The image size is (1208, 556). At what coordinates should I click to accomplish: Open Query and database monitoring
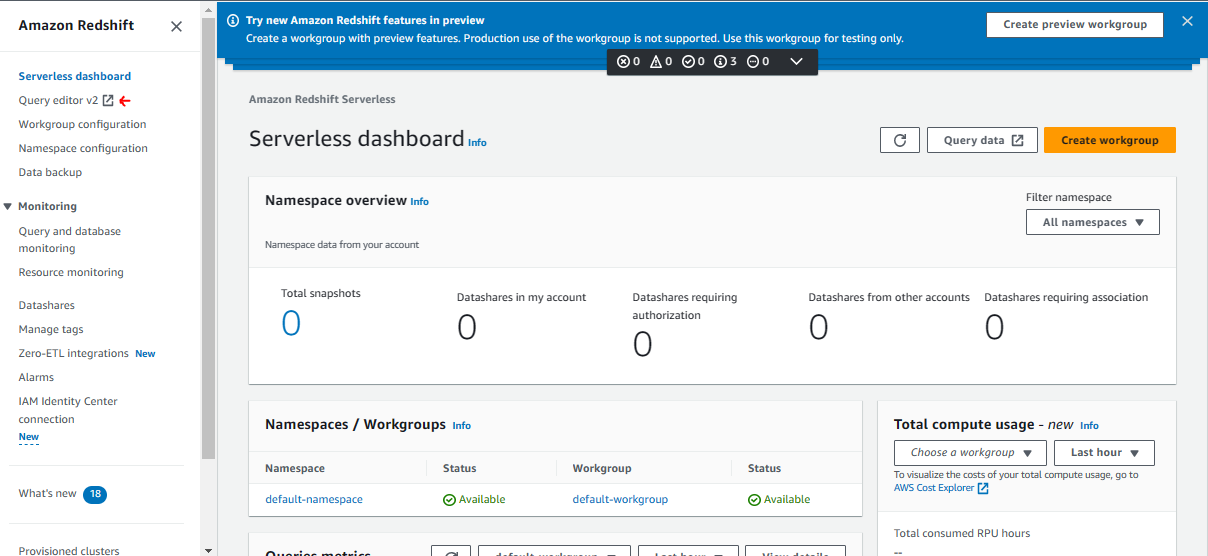[x=70, y=240]
